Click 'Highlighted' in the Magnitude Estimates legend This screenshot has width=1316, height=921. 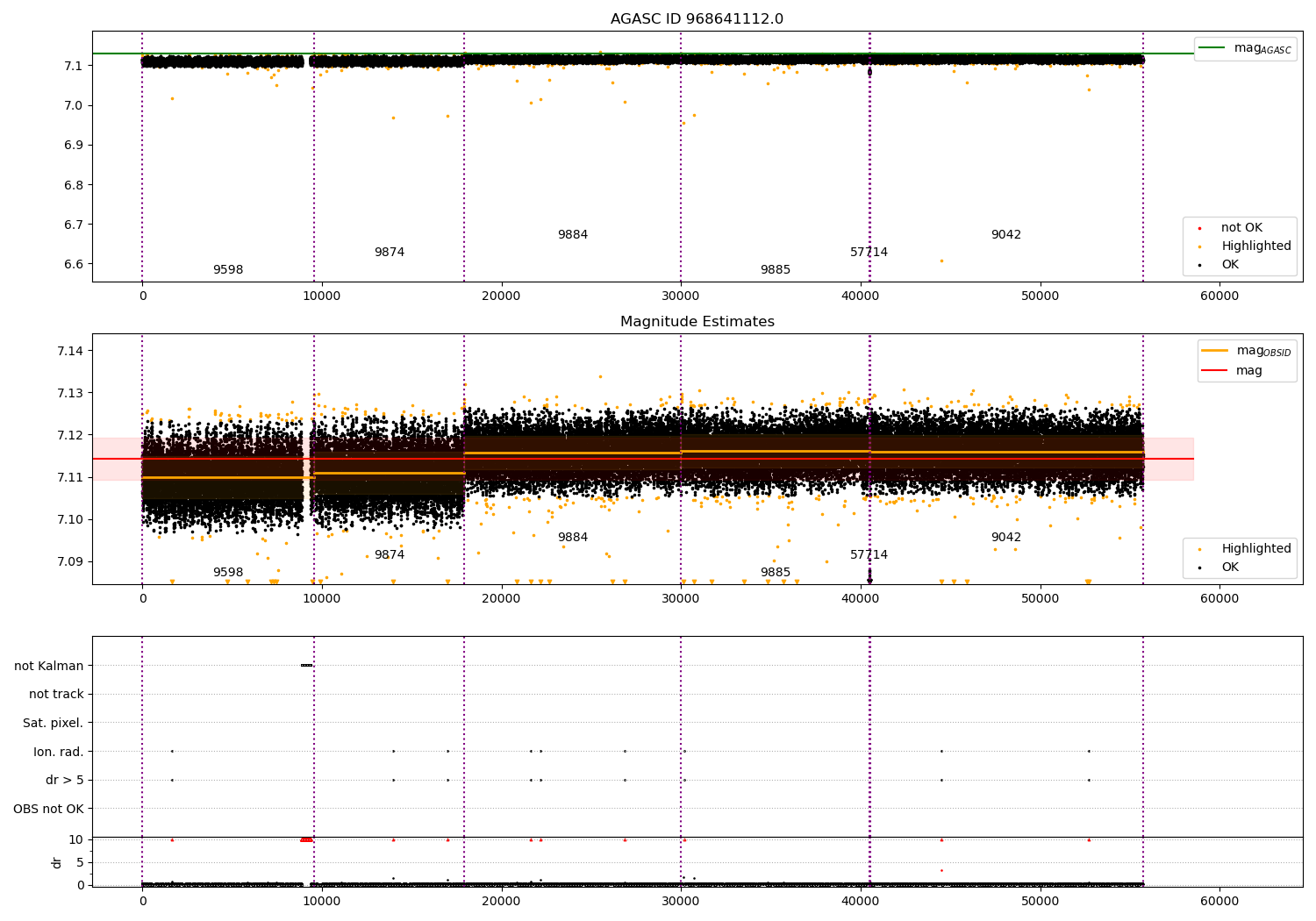pos(1256,549)
